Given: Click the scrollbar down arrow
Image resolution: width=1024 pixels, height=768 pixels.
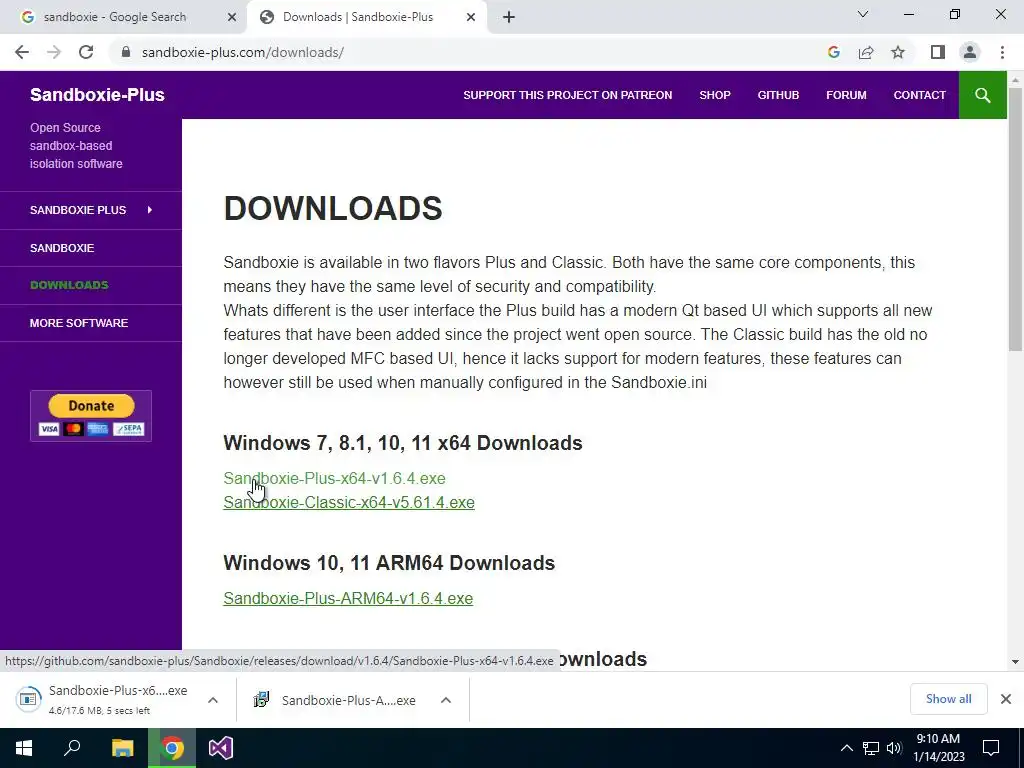Looking at the screenshot, I should pos(1015,662).
